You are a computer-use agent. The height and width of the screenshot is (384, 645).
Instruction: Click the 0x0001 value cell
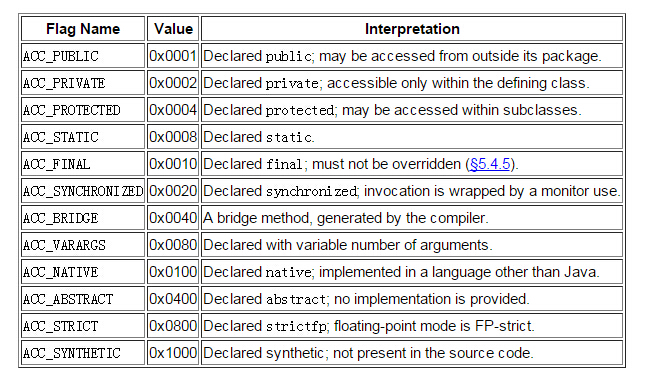point(173,56)
